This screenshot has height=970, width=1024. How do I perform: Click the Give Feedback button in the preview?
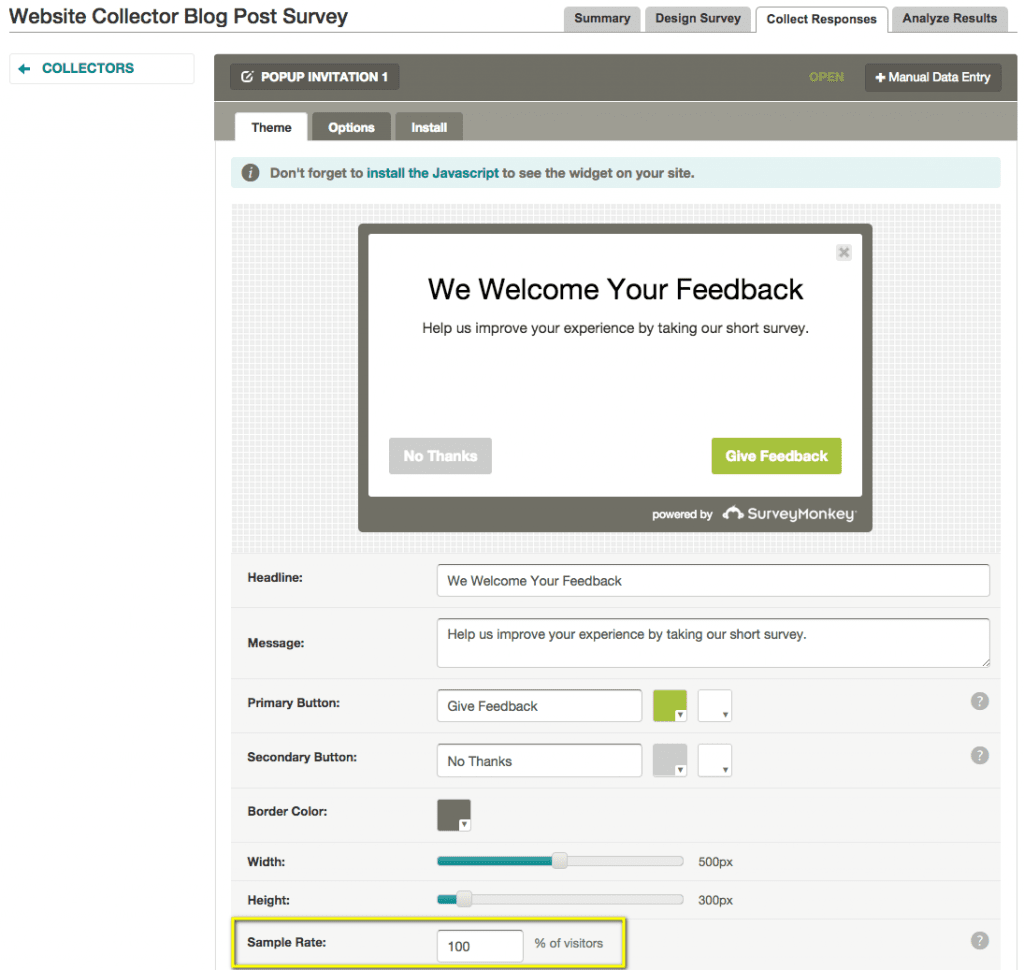click(x=776, y=455)
